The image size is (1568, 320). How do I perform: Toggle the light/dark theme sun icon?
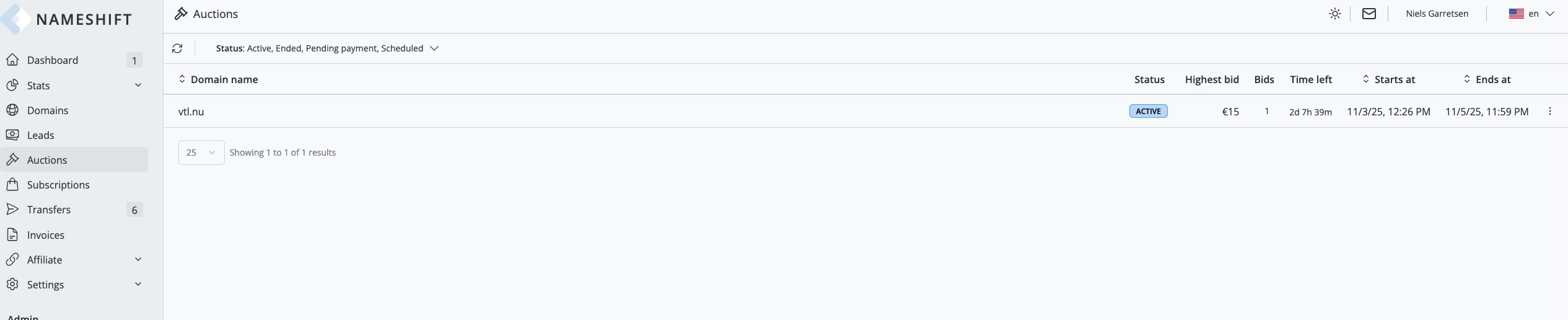1335,14
